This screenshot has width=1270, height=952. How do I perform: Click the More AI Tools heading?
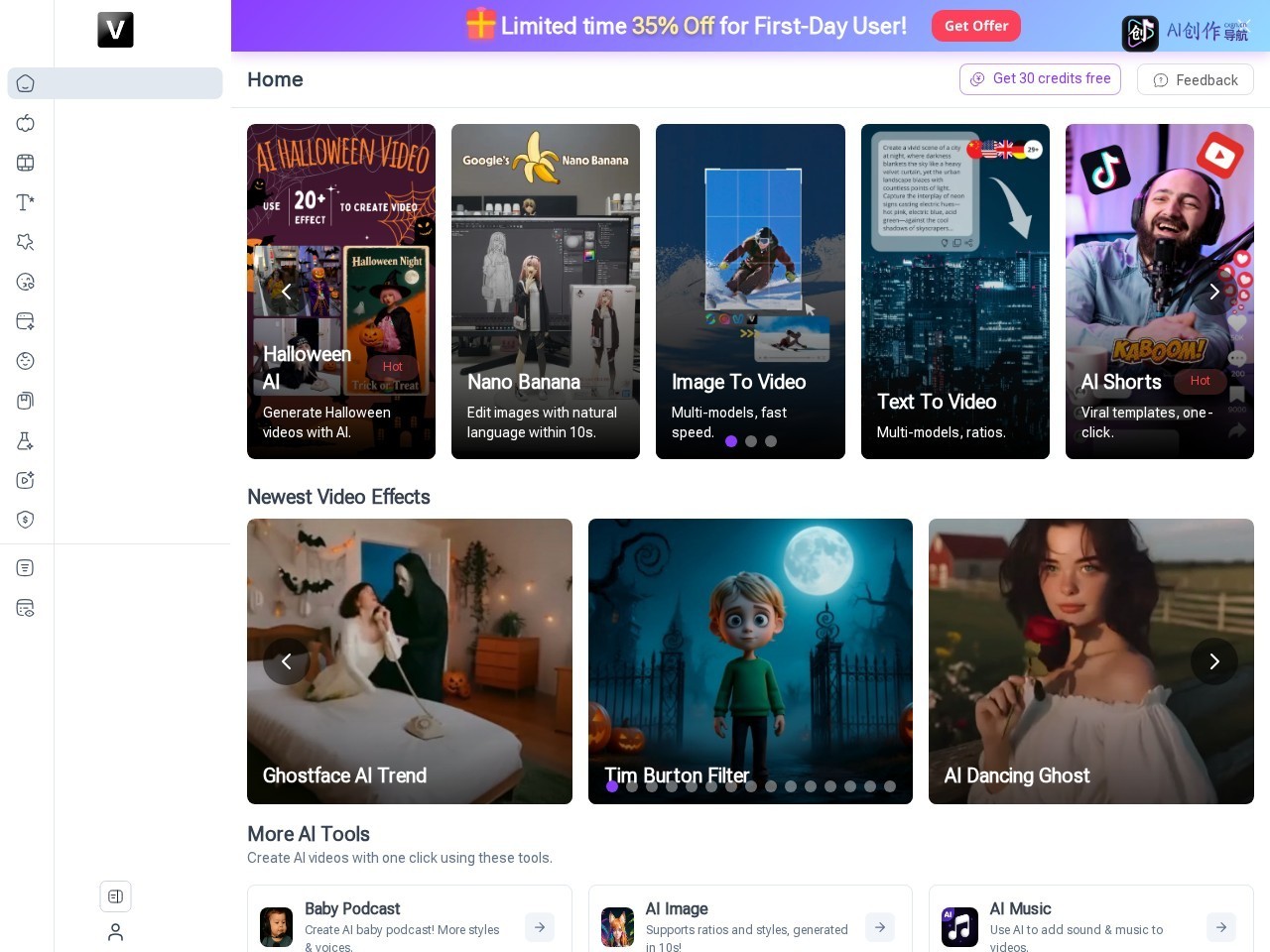click(309, 834)
